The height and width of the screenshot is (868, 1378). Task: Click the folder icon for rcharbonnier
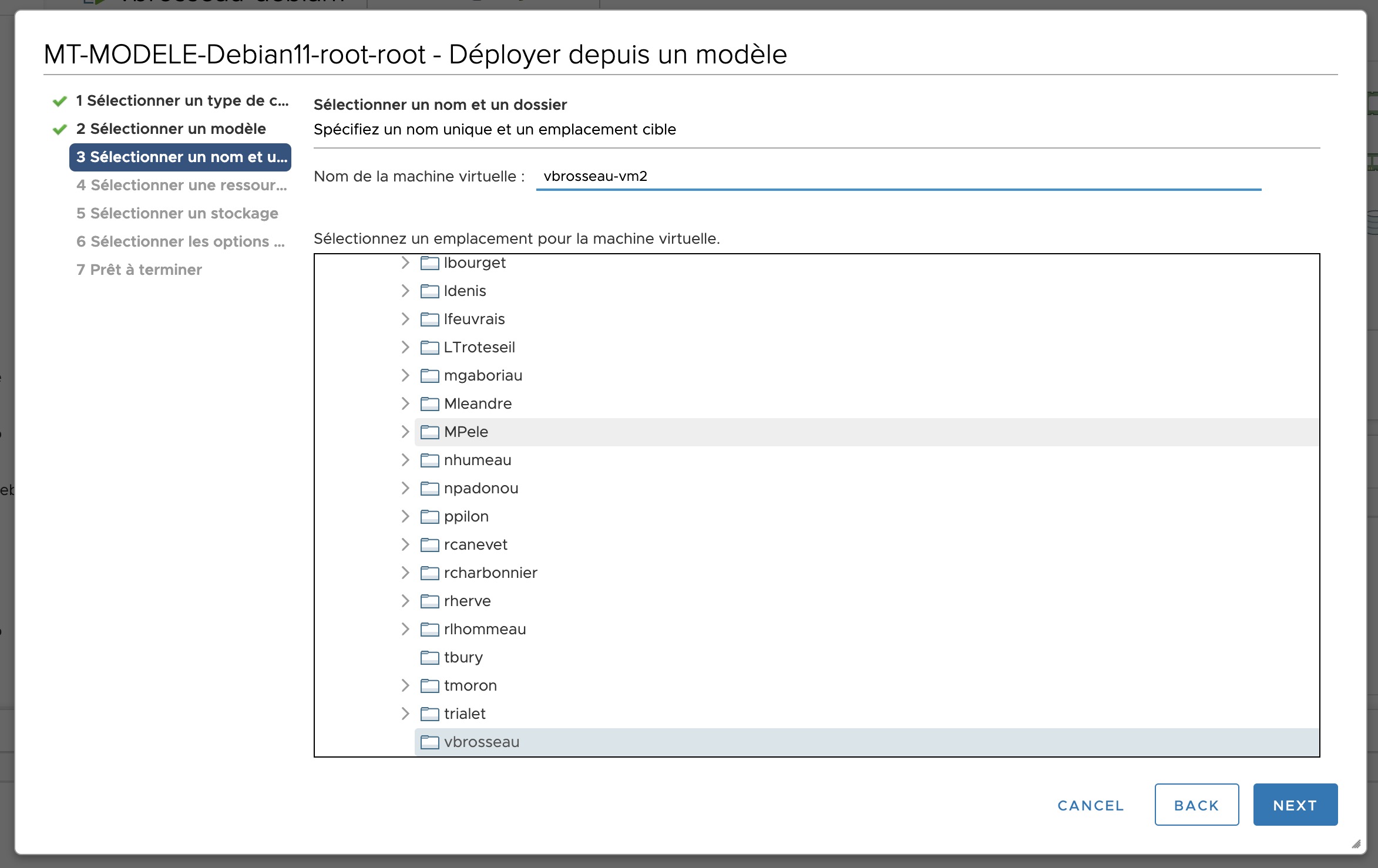click(x=429, y=573)
